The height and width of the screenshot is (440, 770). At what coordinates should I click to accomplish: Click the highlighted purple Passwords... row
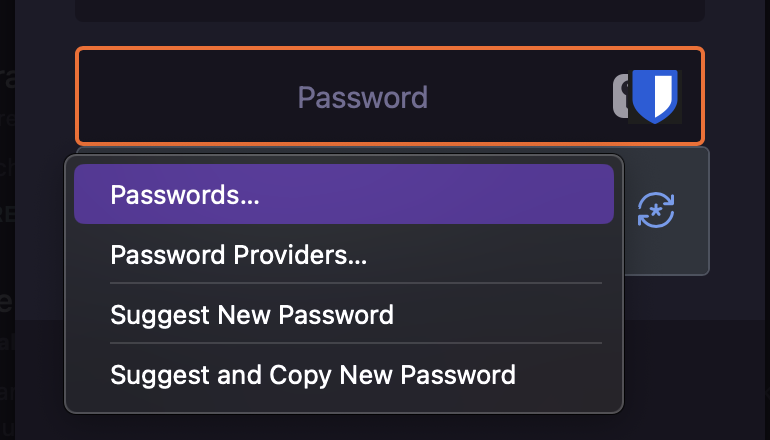(343, 194)
